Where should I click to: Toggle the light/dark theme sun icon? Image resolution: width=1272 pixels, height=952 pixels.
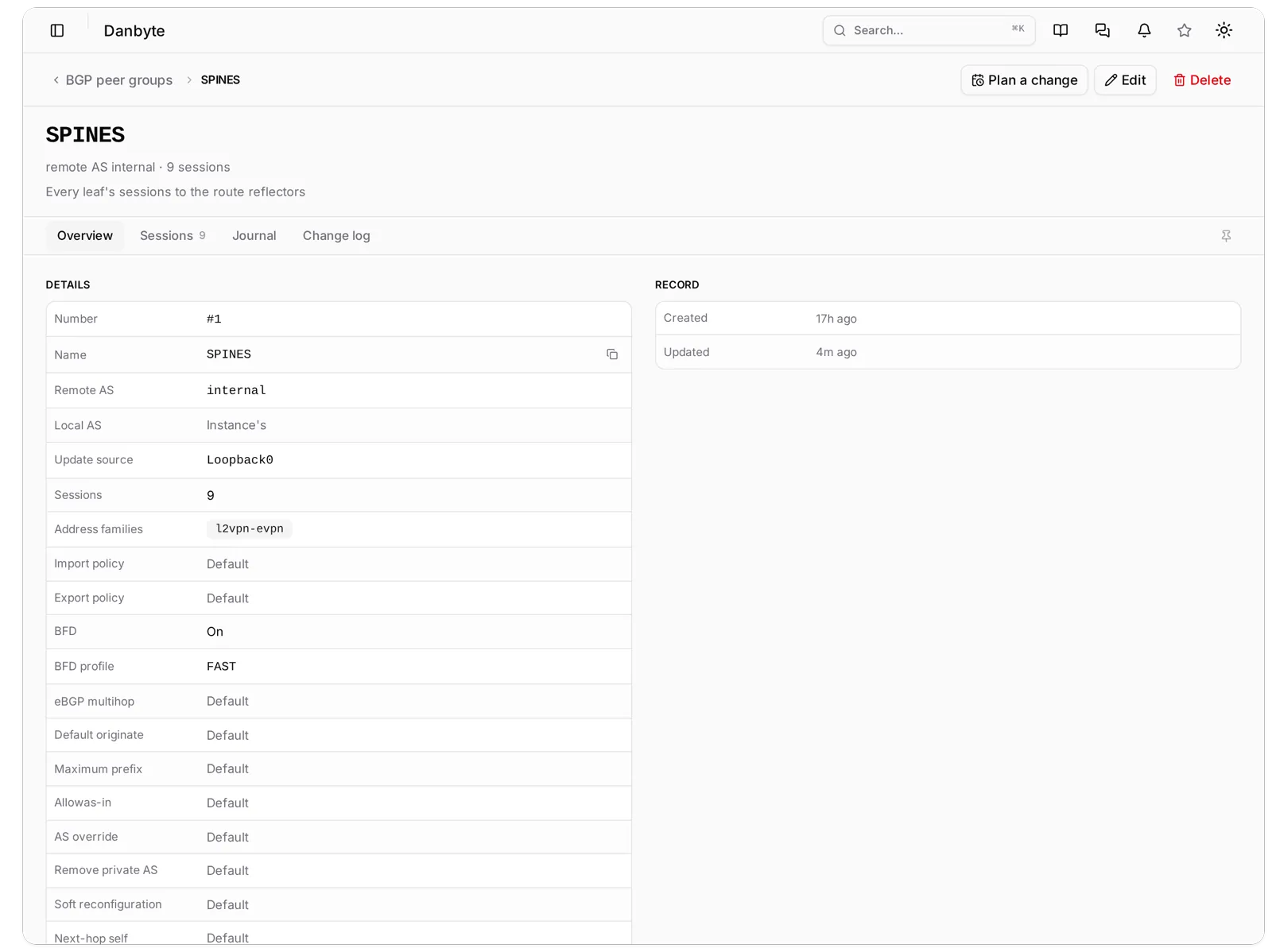point(1224,30)
